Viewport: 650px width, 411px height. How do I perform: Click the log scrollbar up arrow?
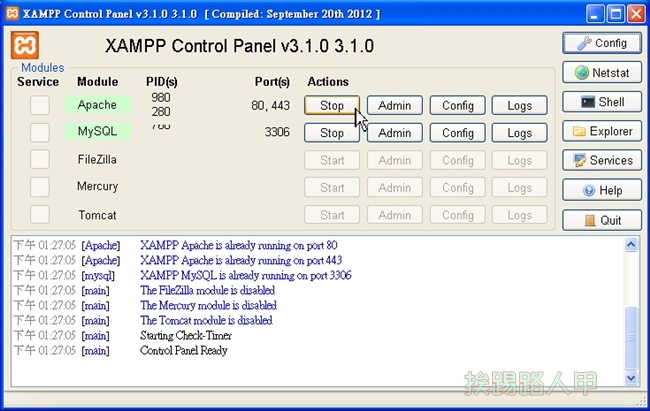(631, 245)
